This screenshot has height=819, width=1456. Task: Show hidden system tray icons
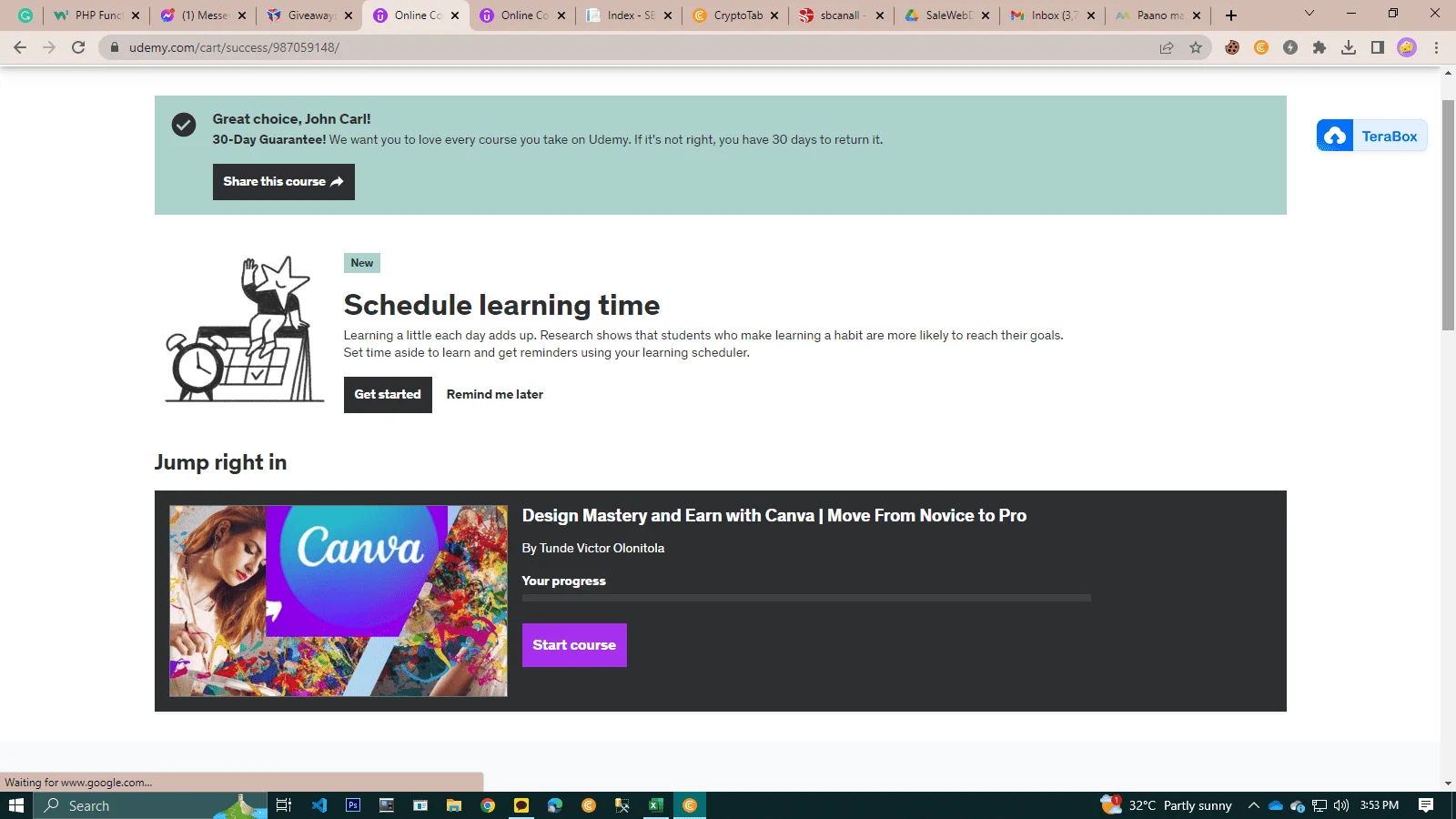1254,805
